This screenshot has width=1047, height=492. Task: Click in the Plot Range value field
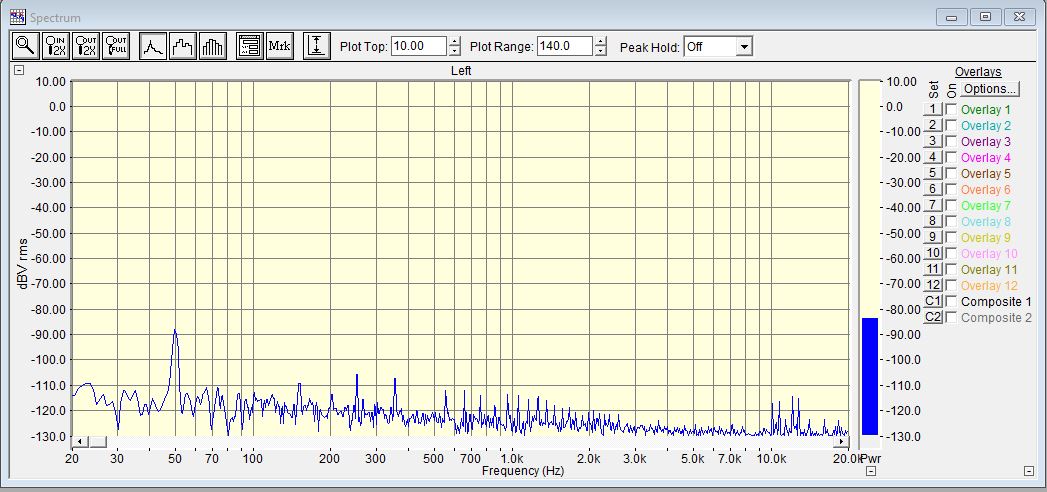click(x=565, y=47)
